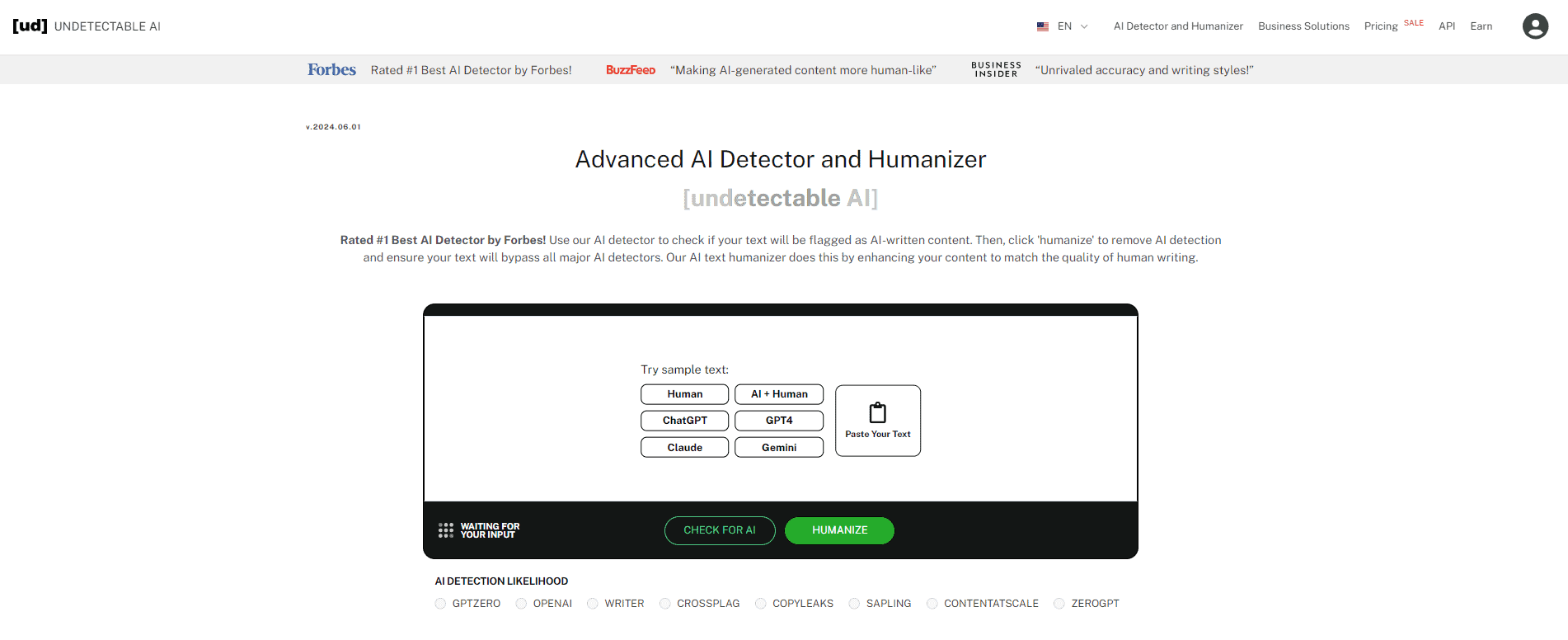Click "Making AI-generated content more human-like" quote

pos(803,70)
